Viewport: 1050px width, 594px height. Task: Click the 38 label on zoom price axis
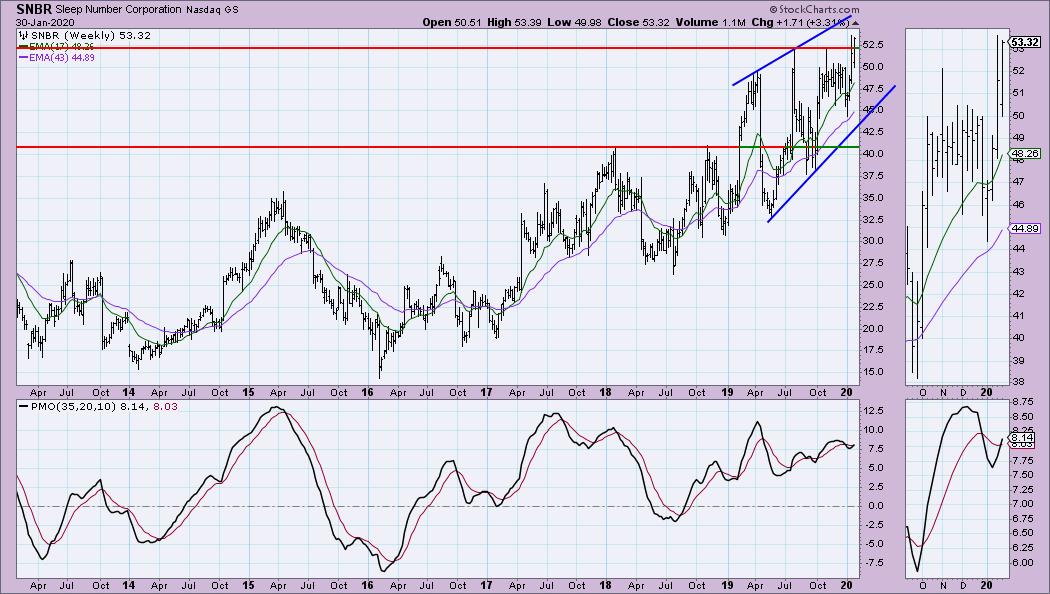click(1018, 382)
